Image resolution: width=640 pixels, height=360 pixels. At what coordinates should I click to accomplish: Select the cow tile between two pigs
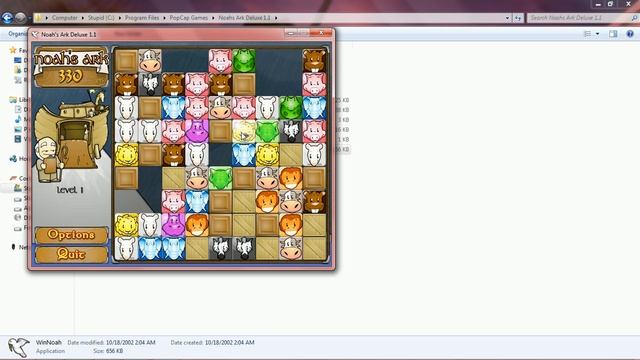220,108
